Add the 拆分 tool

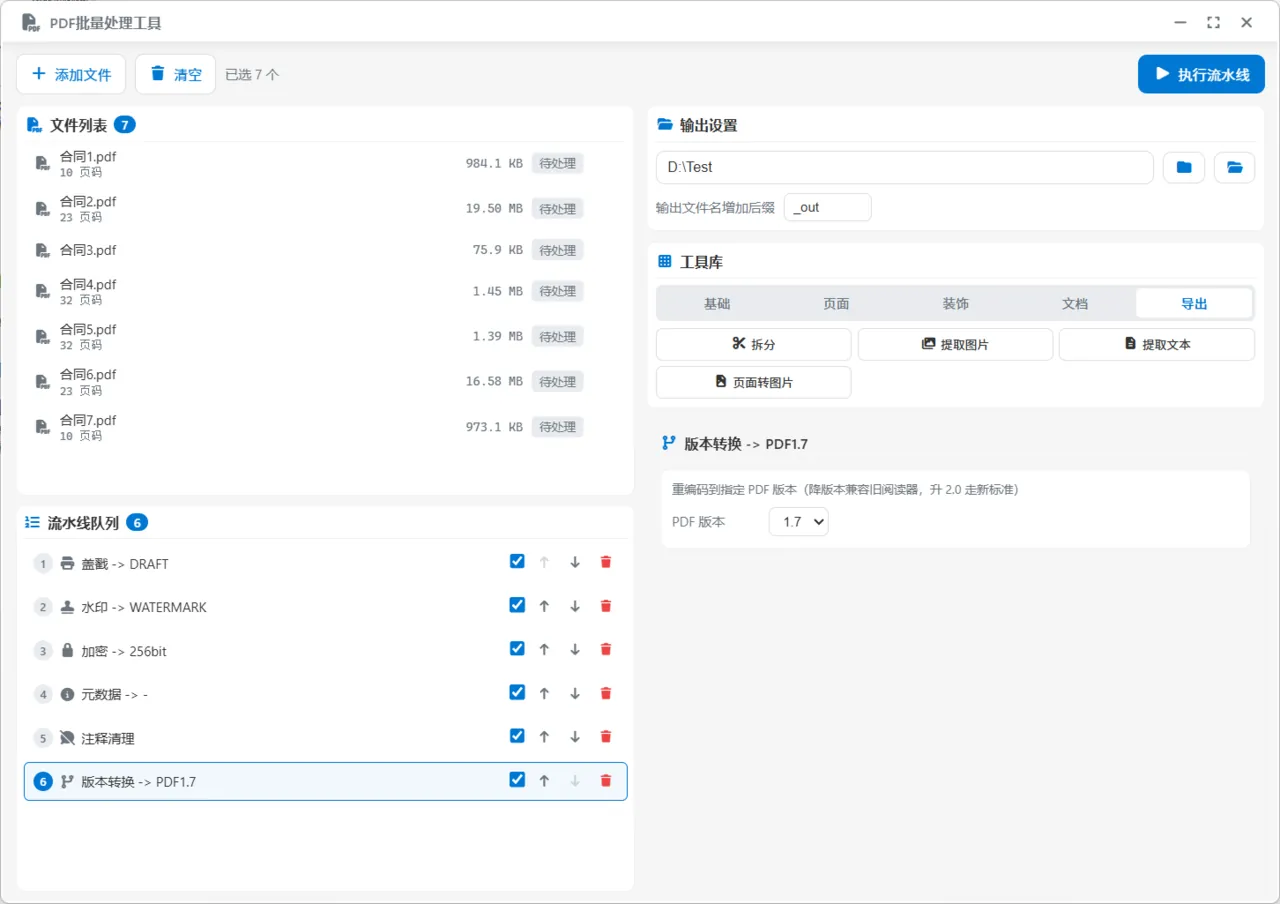pos(754,344)
